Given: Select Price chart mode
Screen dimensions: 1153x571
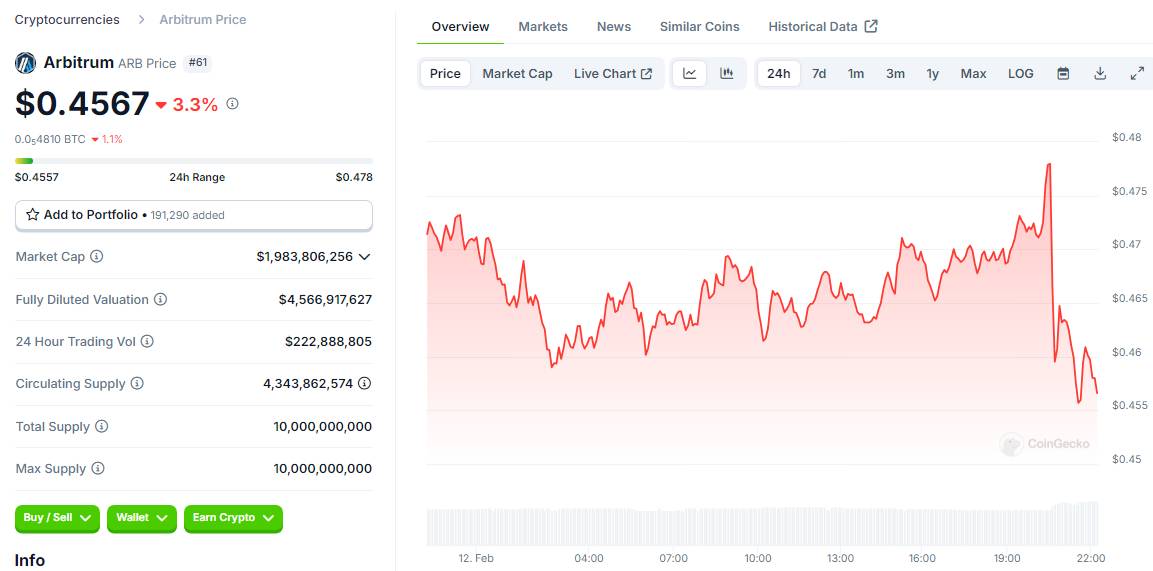Looking at the screenshot, I should point(445,73).
